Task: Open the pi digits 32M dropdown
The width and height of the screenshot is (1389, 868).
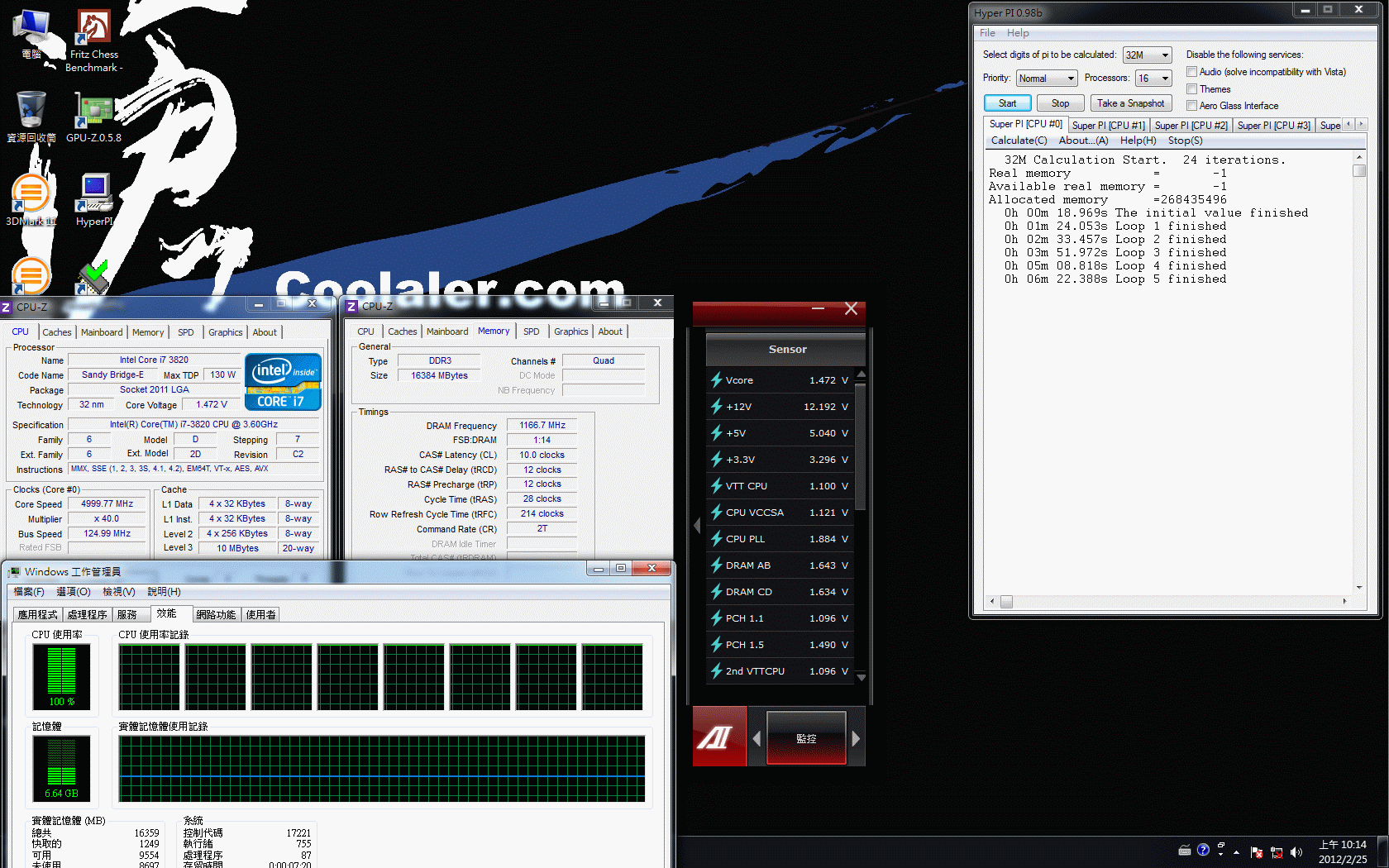Action: [1147, 55]
